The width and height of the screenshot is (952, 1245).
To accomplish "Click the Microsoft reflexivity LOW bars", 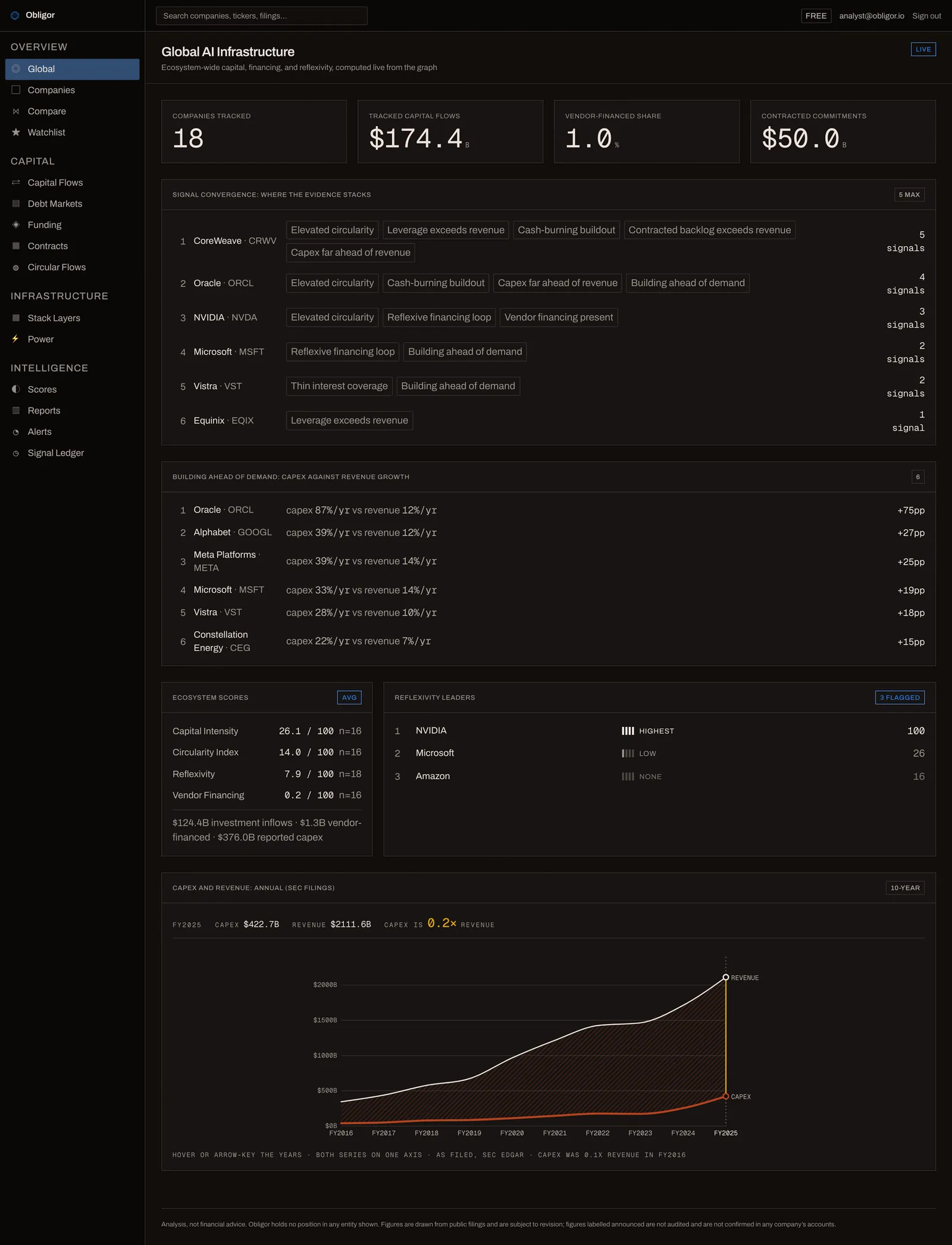I will (x=628, y=754).
